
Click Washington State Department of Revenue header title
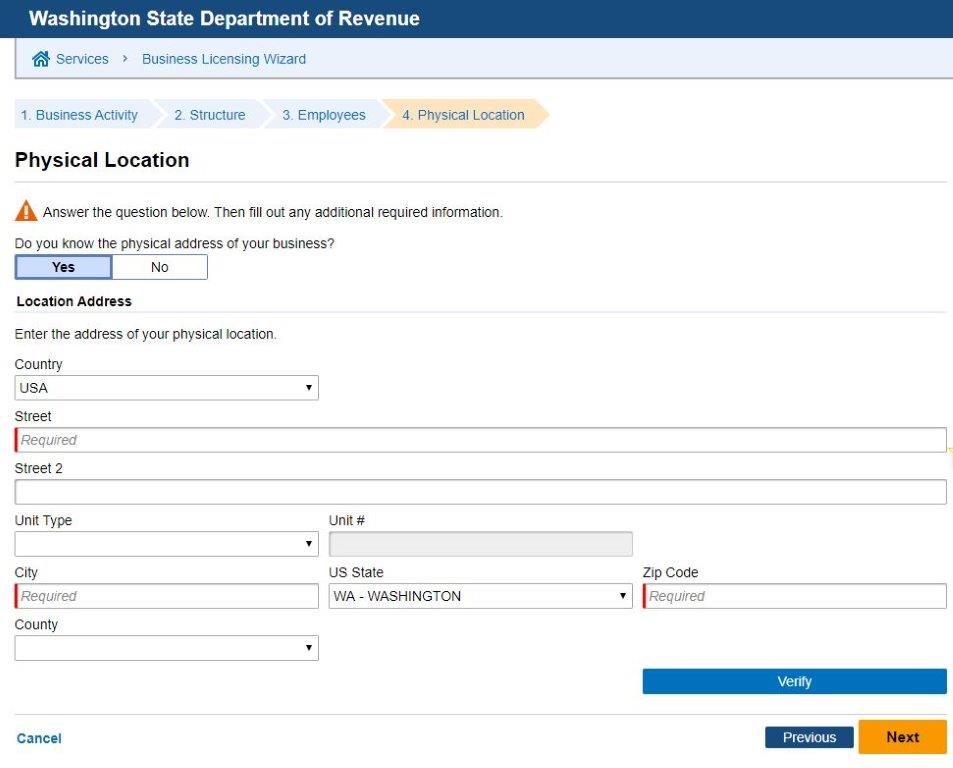[224, 18]
